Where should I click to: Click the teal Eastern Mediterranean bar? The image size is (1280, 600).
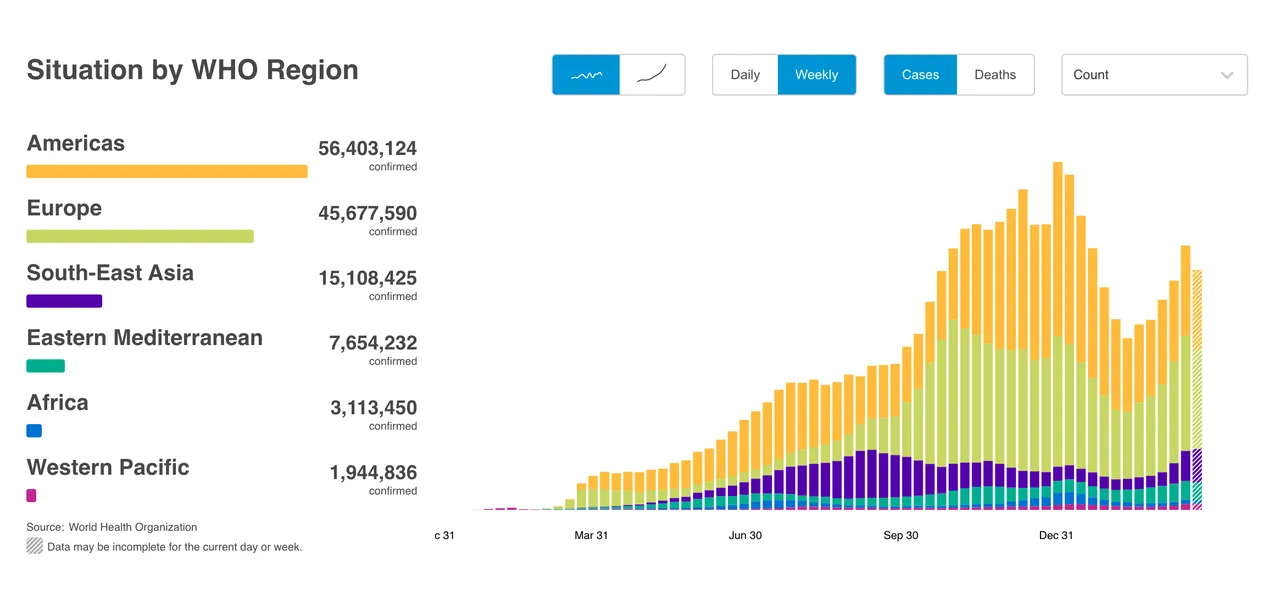point(46,366)
